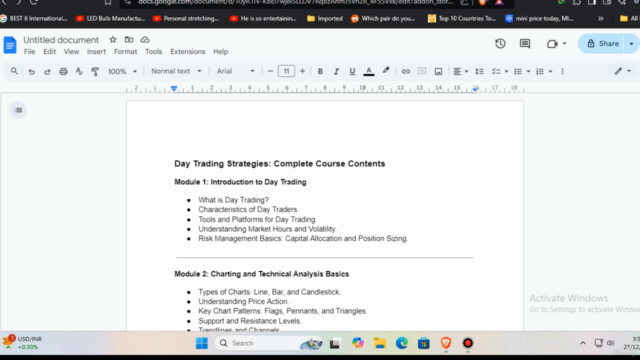Open the text color picker
This screenshot has height=360, width=640.
[x=369, y=71]
